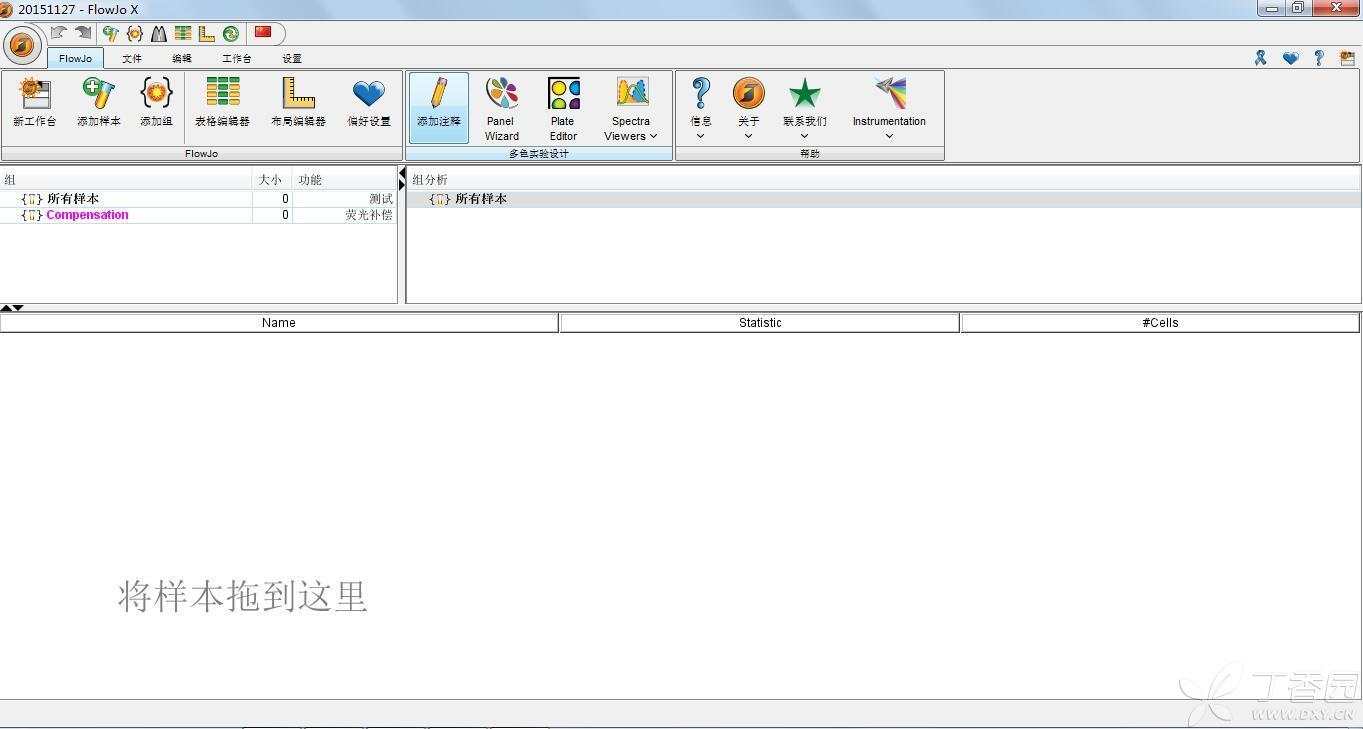Toggle the 添加注释 (Add Annotation) pencil button
Screen dimensions: 1363x729
(439, 107)
